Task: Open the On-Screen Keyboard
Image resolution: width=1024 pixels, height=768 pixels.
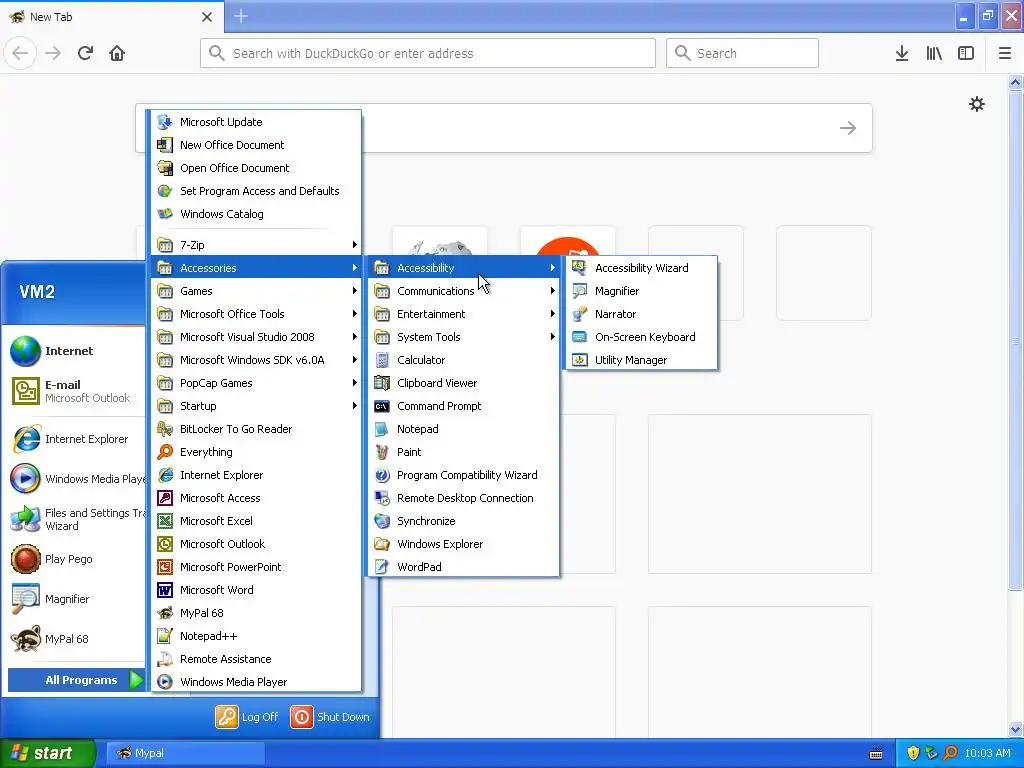Action: pos(641,337)
